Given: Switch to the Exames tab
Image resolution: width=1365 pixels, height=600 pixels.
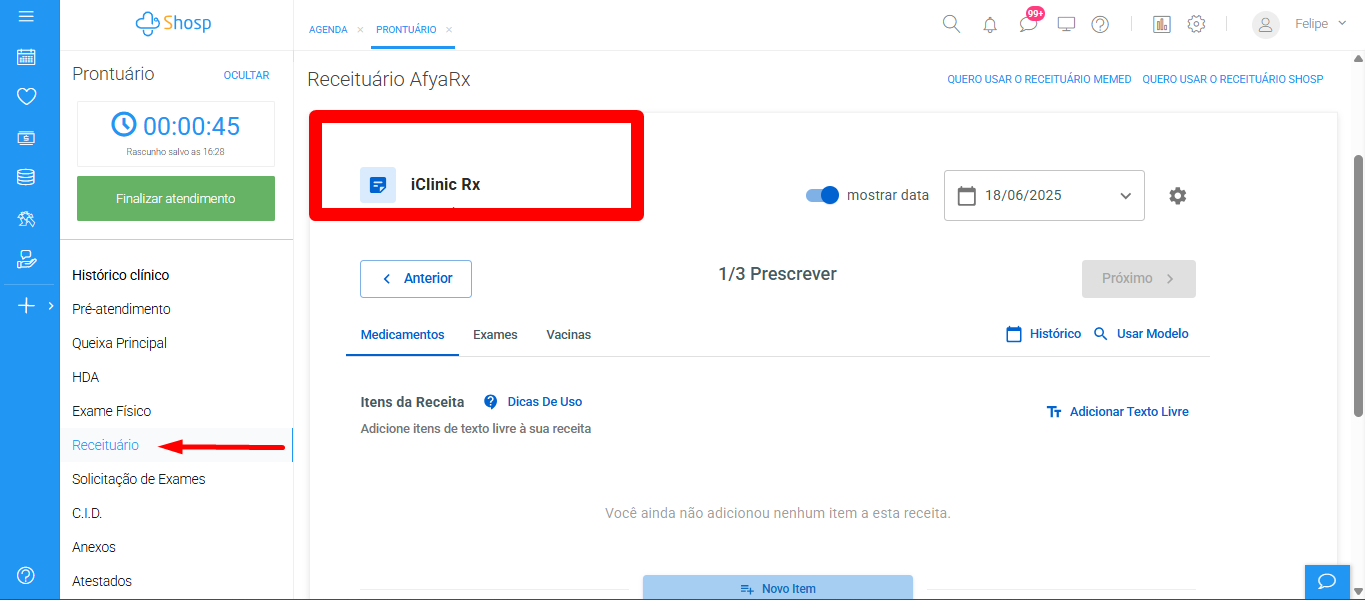Looking at the screenshot, I should pyautogui.click(x=495, y=335).
